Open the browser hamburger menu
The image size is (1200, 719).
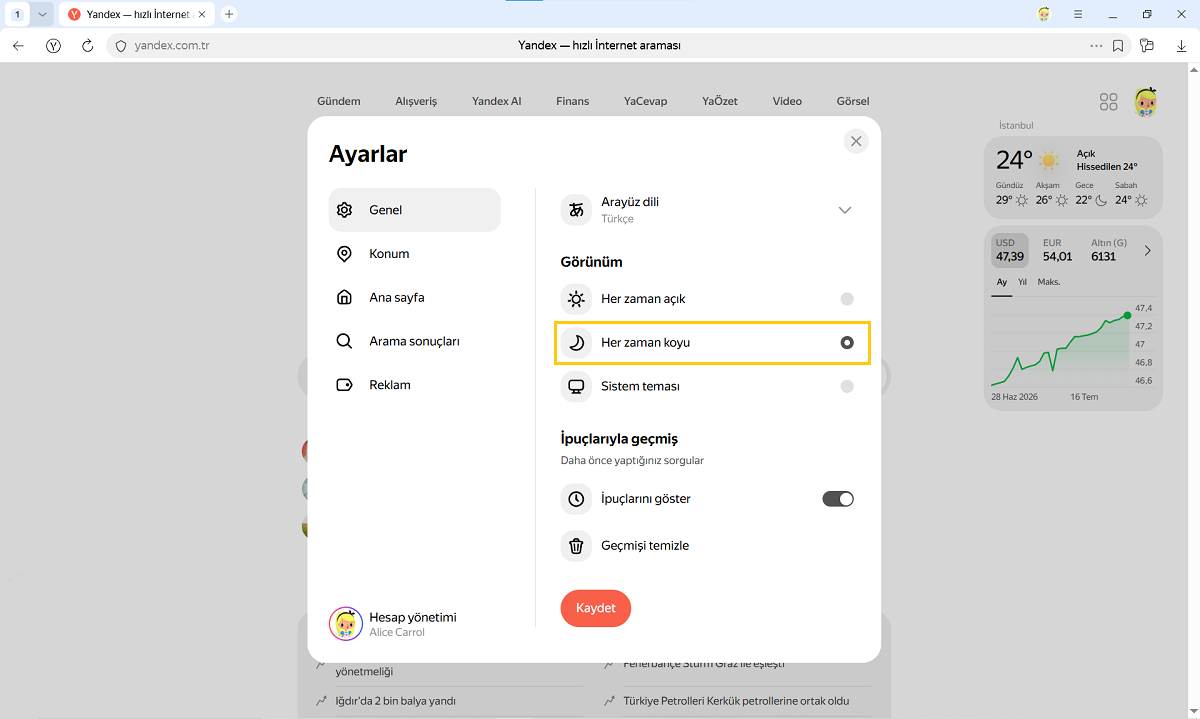(1078, 14)
